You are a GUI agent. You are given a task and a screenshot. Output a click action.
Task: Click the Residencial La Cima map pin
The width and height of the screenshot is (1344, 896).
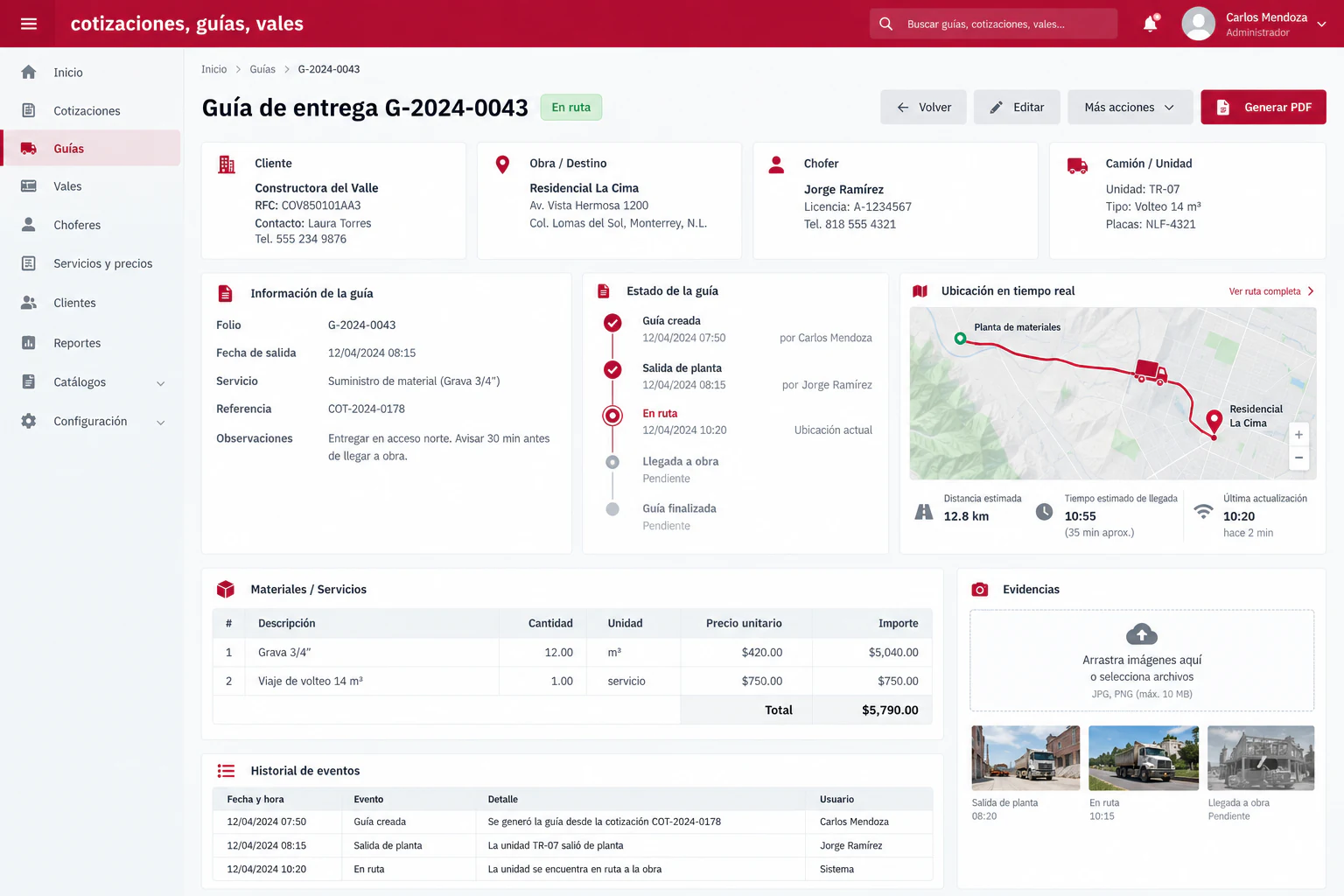[x=1214, y=422]
